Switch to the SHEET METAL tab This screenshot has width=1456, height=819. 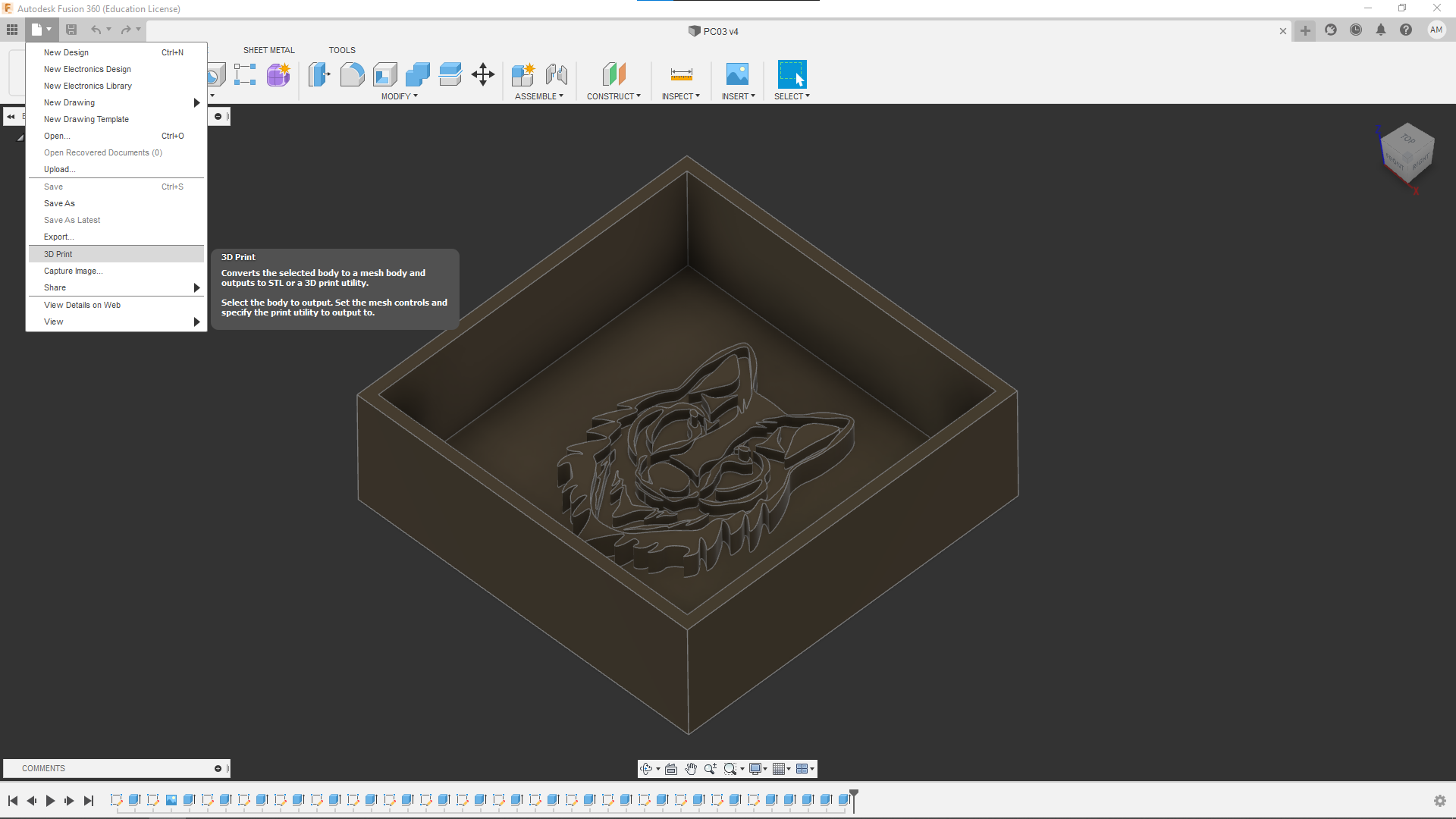click(x=268, y=50)
